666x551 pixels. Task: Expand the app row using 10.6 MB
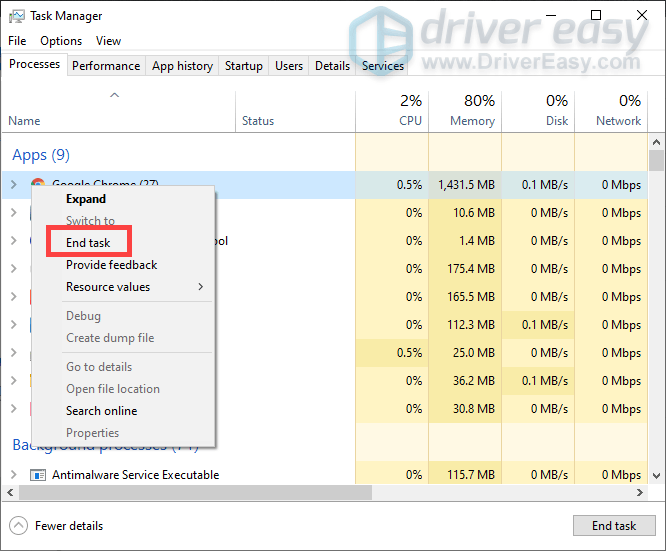14,212
